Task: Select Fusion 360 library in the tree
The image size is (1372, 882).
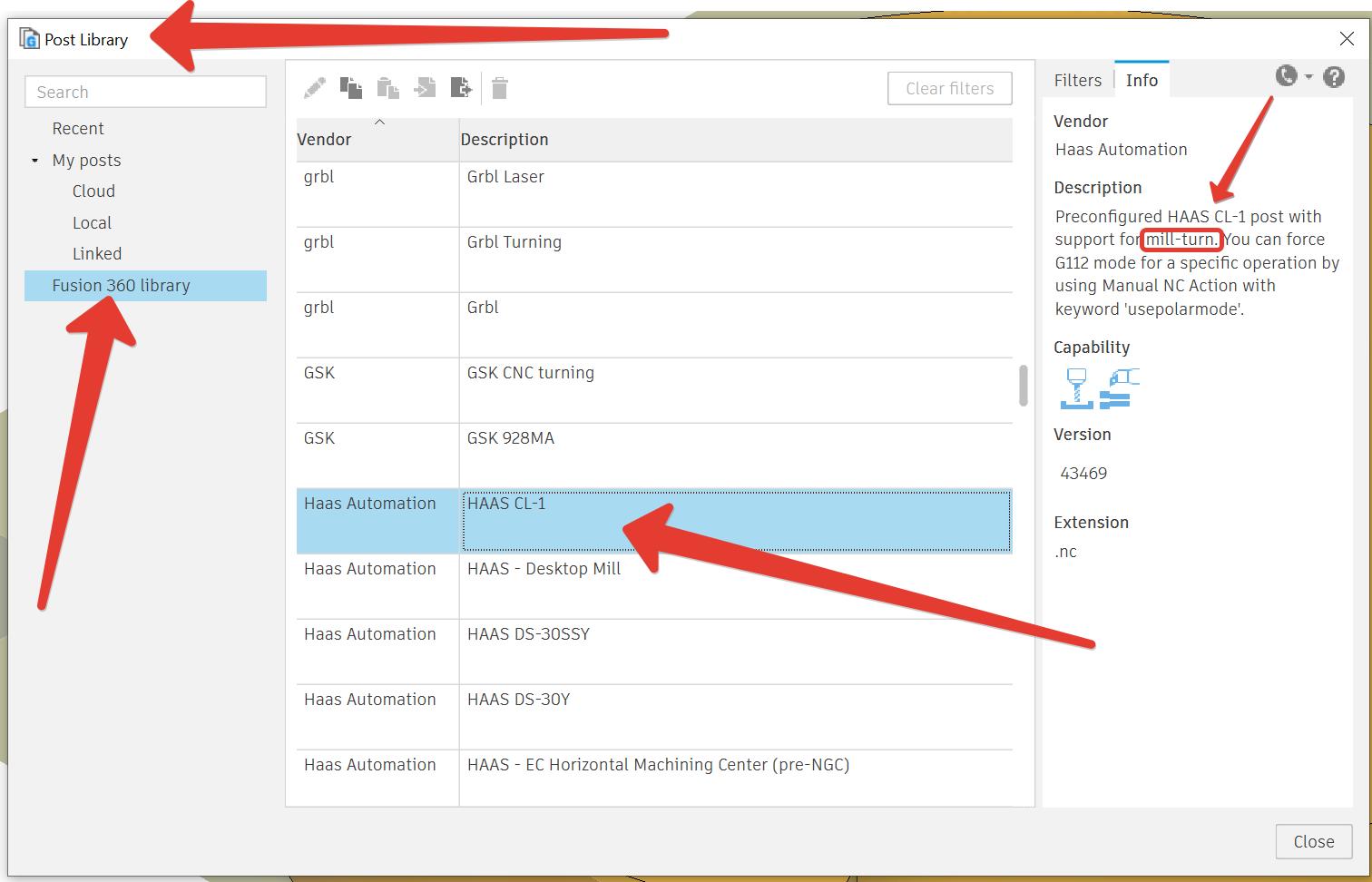Action: [x=145, y=285]
